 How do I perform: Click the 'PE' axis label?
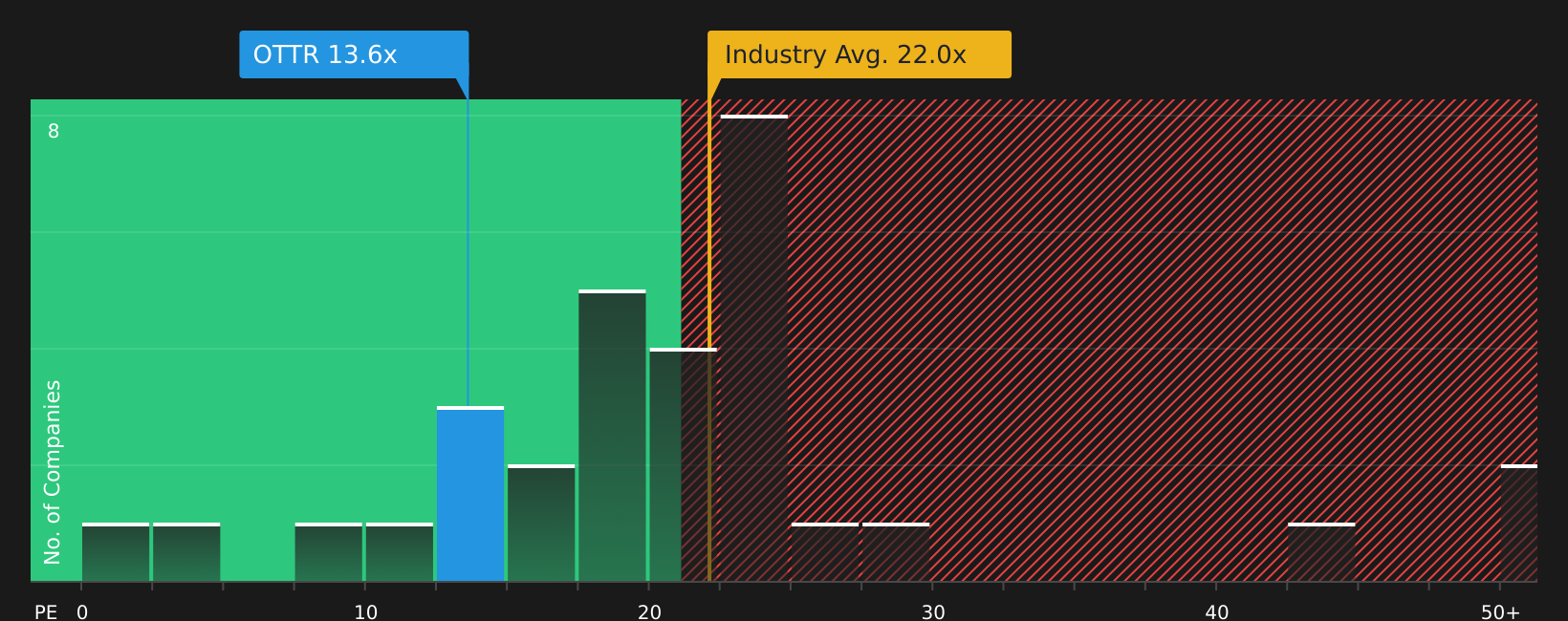coord(46,612)
